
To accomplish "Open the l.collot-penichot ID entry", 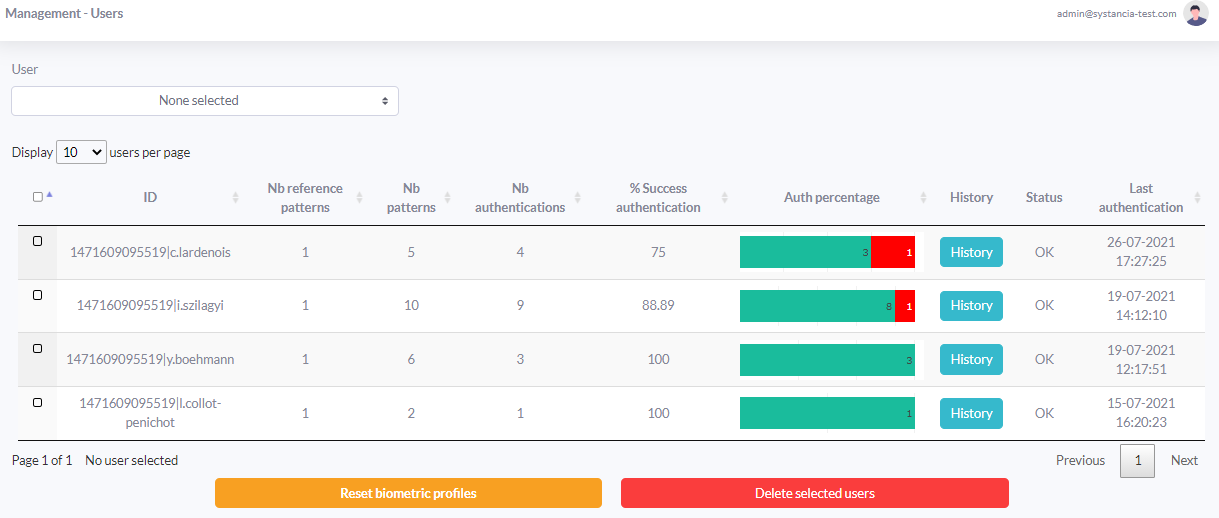I will pos(150,413).
